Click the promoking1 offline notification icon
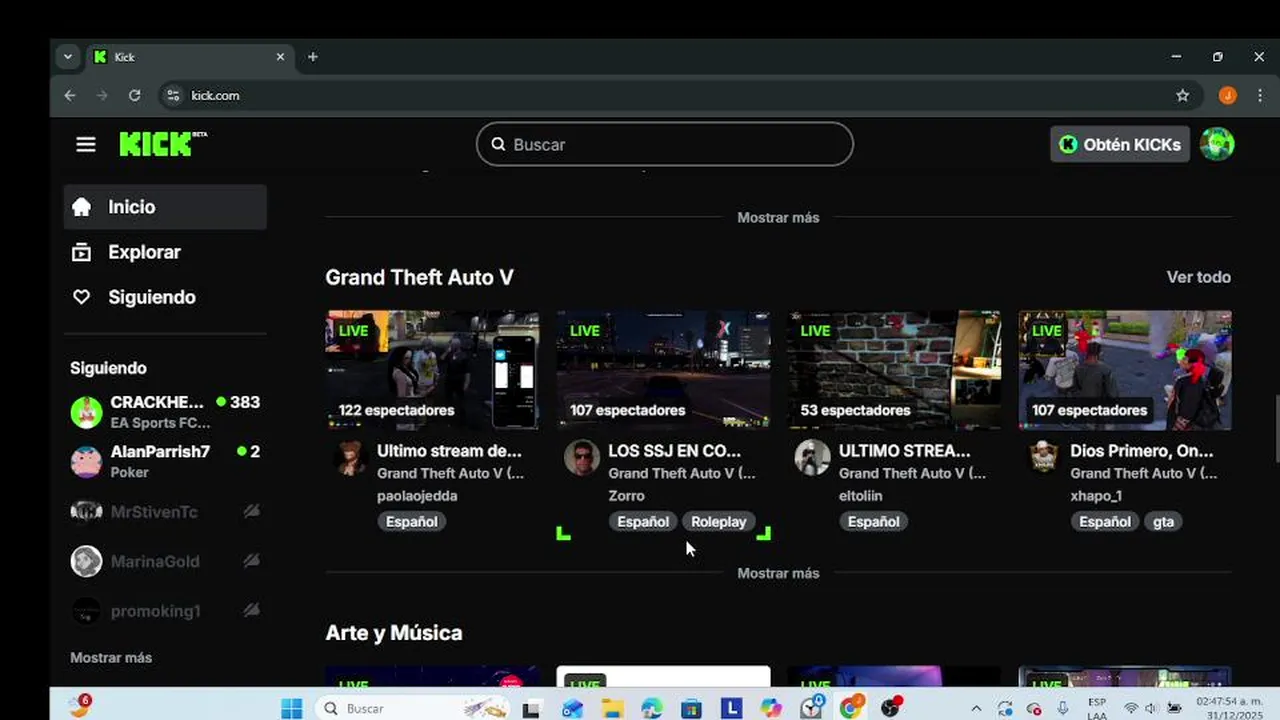 (252, 610)
